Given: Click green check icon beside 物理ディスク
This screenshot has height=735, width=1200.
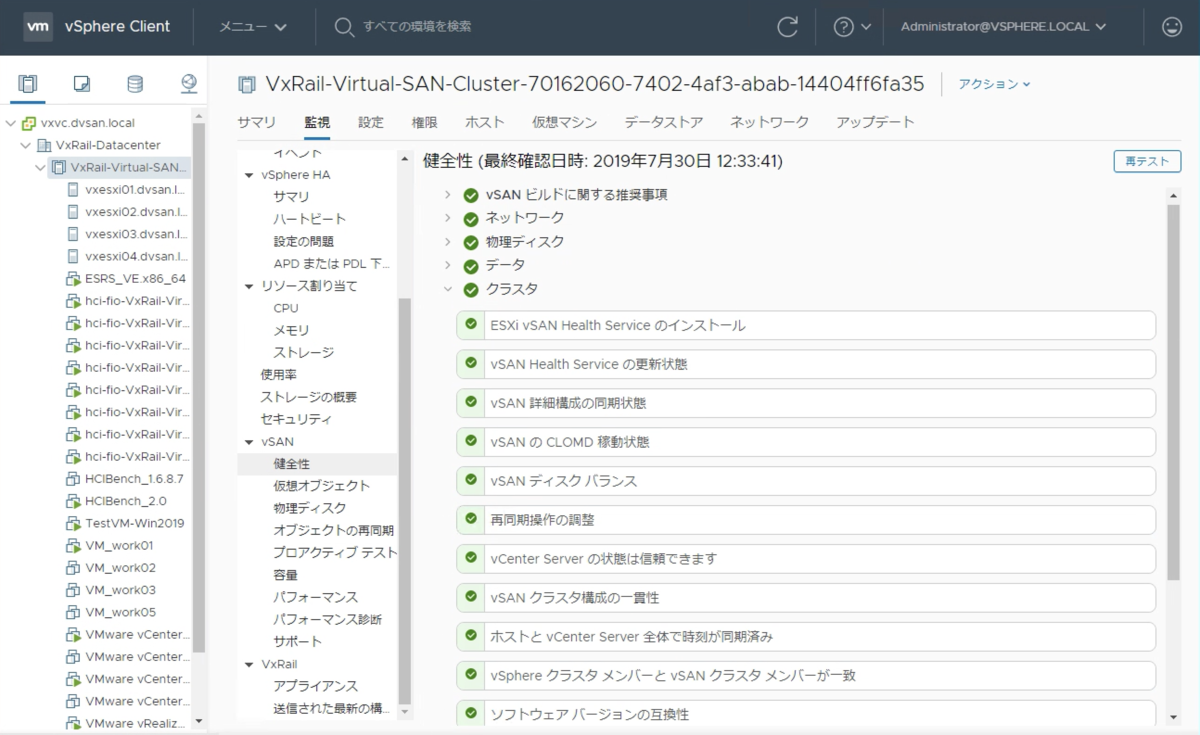Looking at the screenshot, I should click(x=470, y=242).
